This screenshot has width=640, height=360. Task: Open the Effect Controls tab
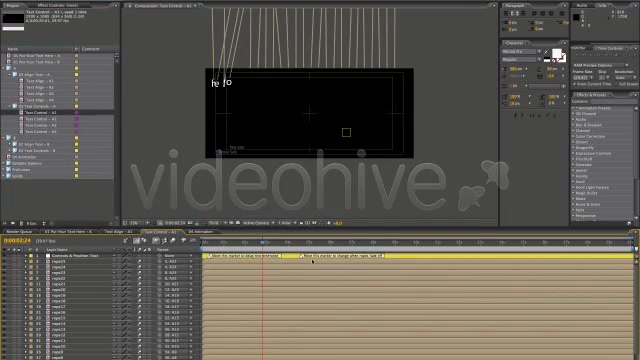tap(58, 5)
